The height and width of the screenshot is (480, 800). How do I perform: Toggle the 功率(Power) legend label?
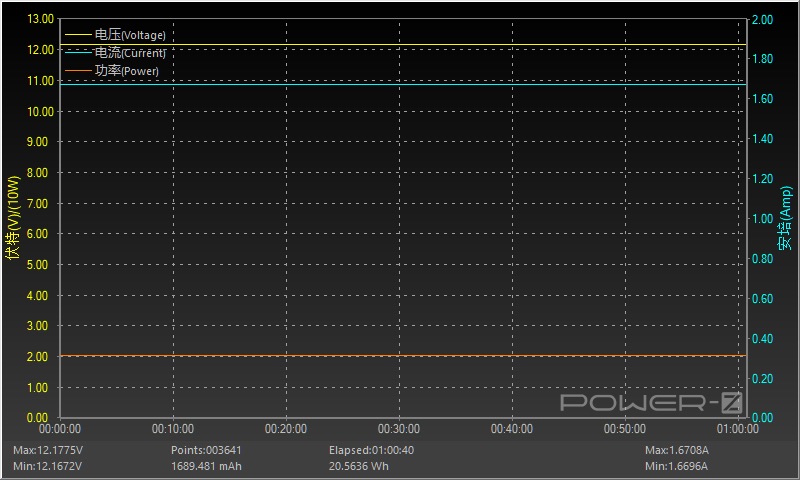[127, 71]
